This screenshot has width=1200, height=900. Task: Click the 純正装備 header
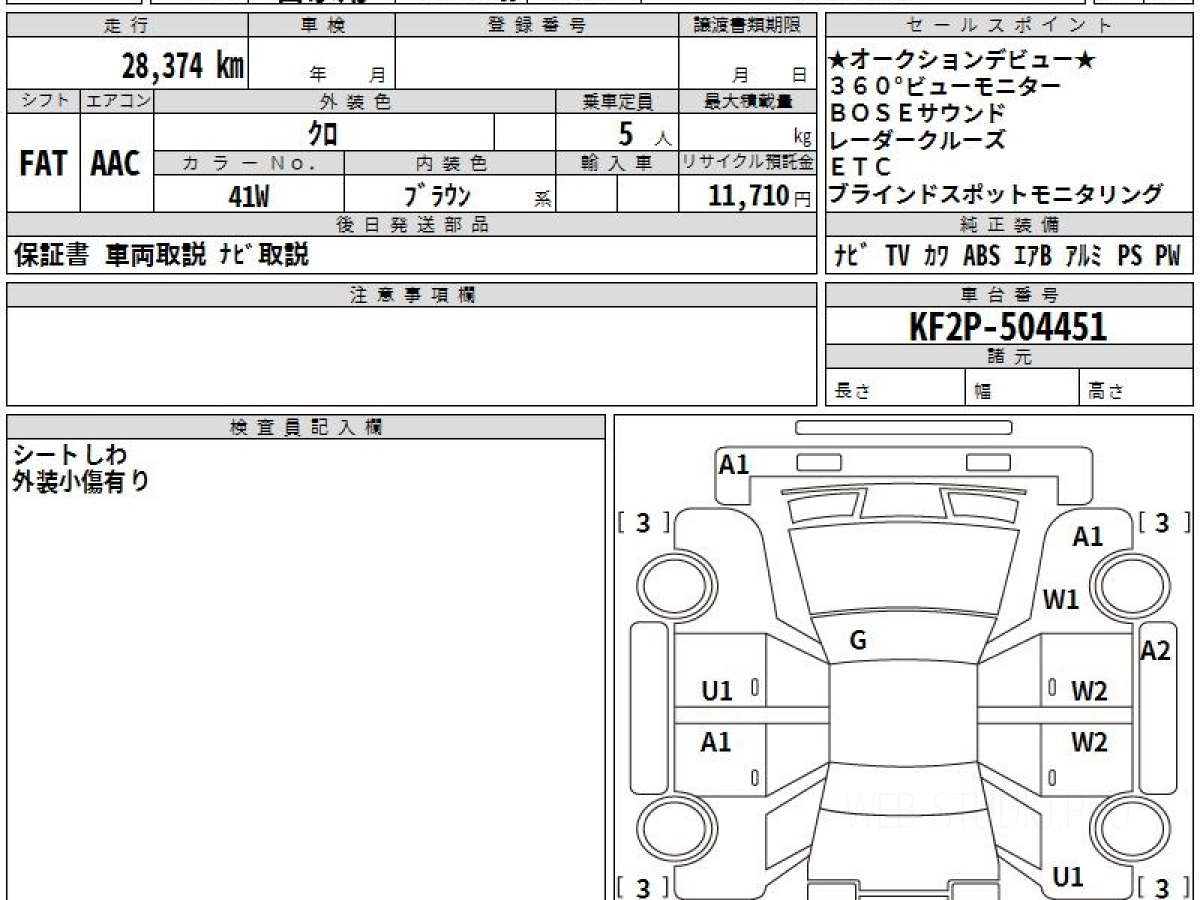(1010, 225)
